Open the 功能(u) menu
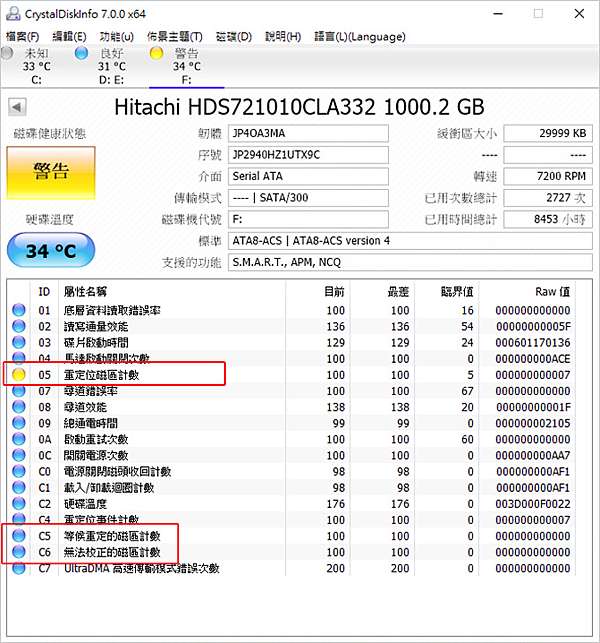600x643 pixels. tap(117, 36)
